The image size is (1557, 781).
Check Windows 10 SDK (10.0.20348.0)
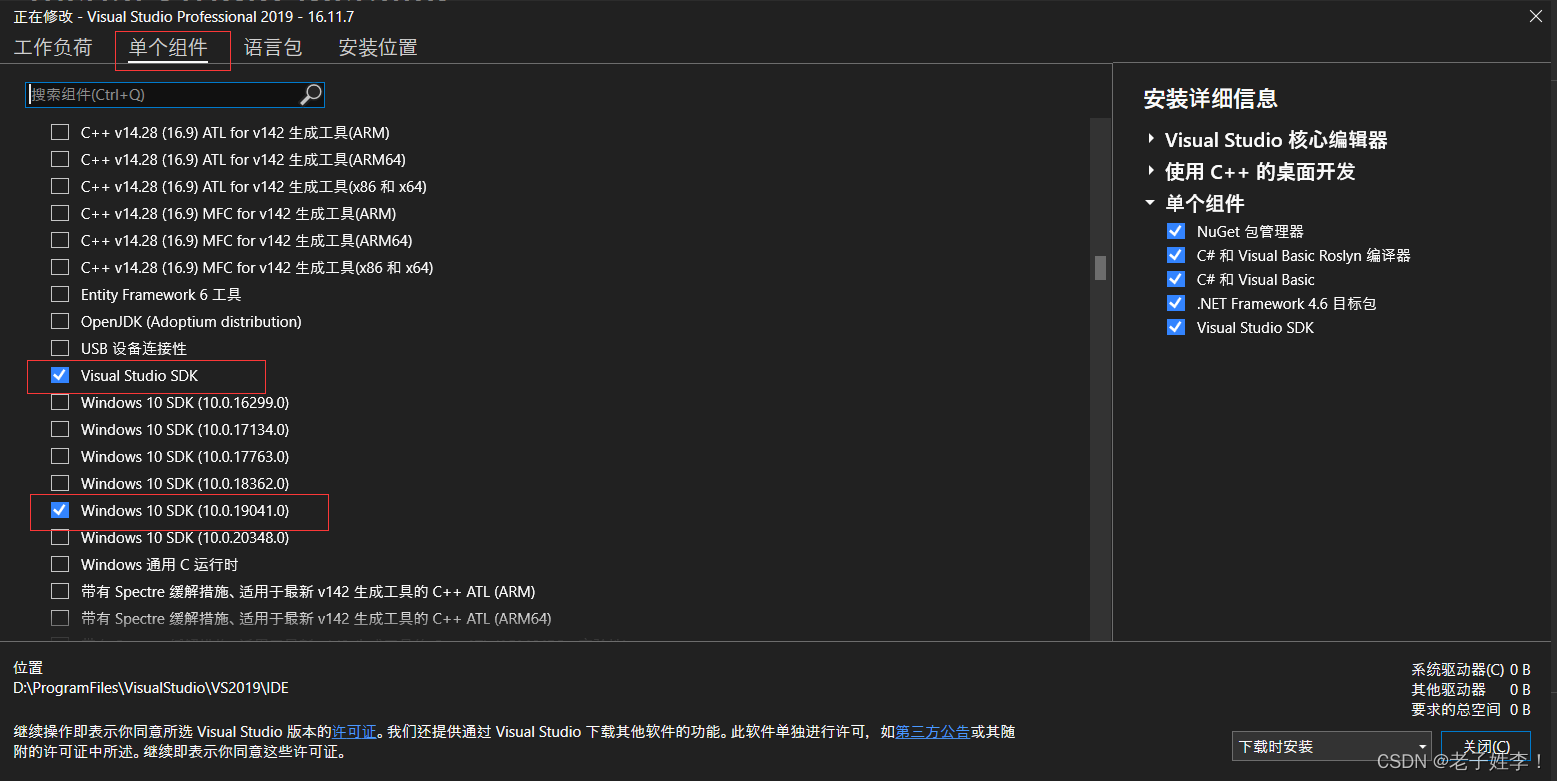[60, 537]
